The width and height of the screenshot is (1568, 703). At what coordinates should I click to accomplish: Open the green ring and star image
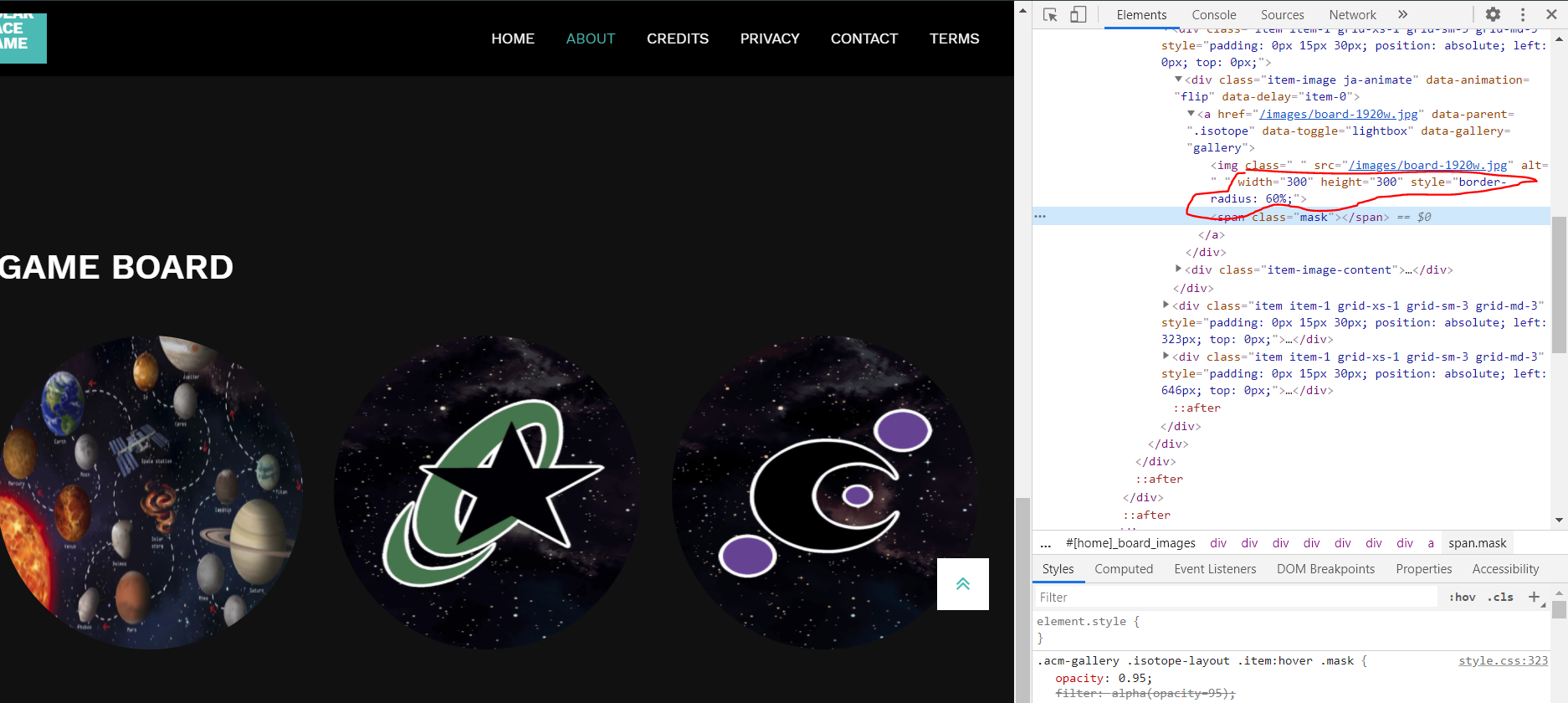click(x=488, y=493)
